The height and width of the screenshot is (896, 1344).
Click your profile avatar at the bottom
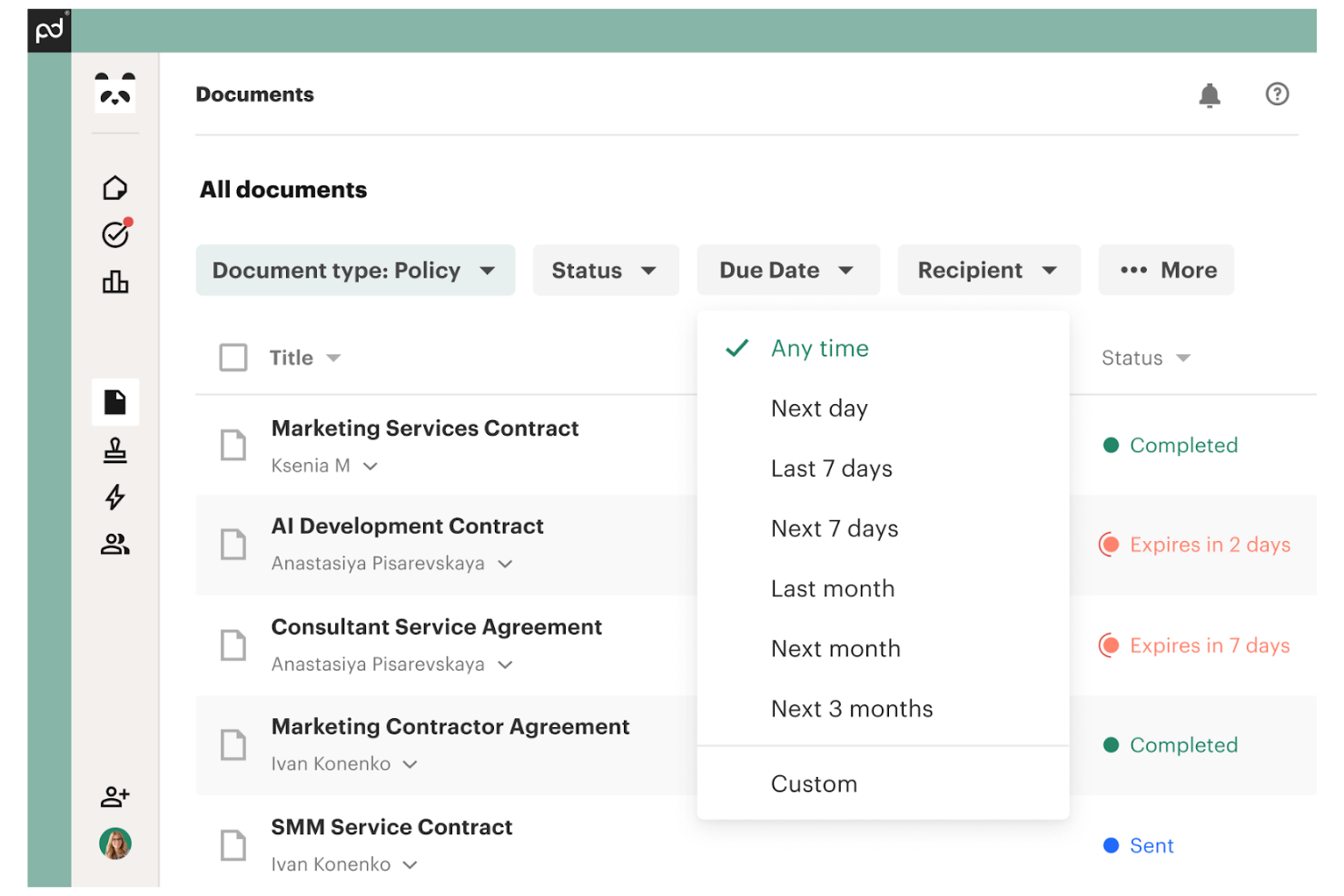tap(114, 843)
